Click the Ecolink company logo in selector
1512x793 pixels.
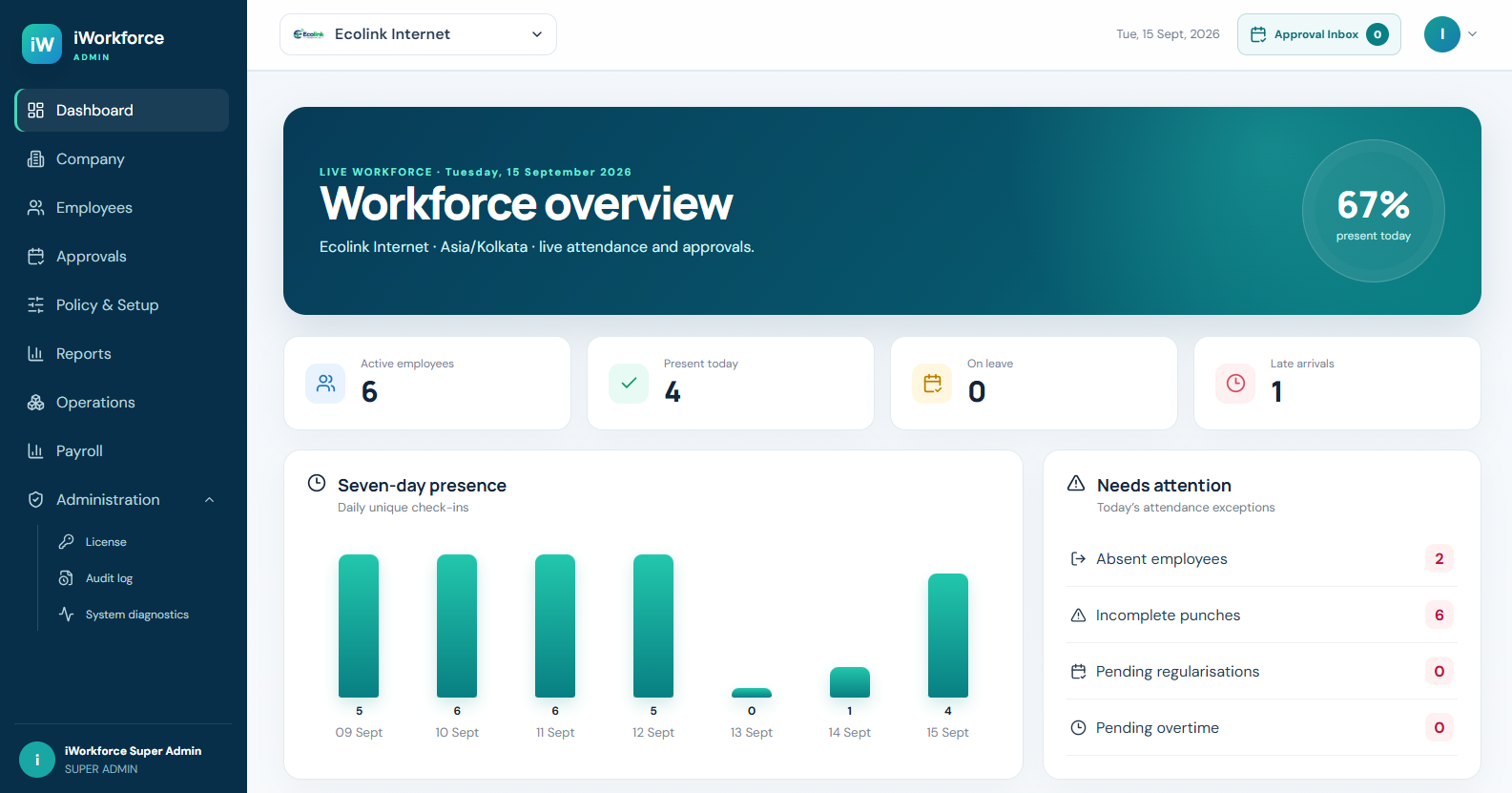point(308,34)
